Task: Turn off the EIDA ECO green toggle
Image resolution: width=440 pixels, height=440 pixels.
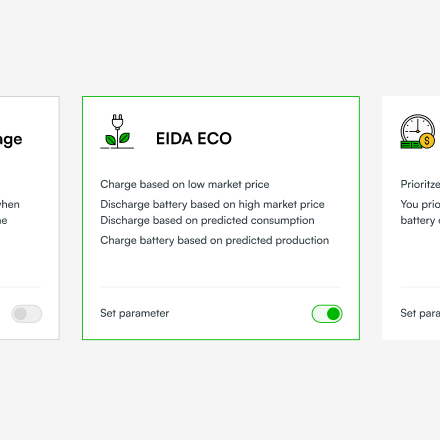Action: point(327,314)
